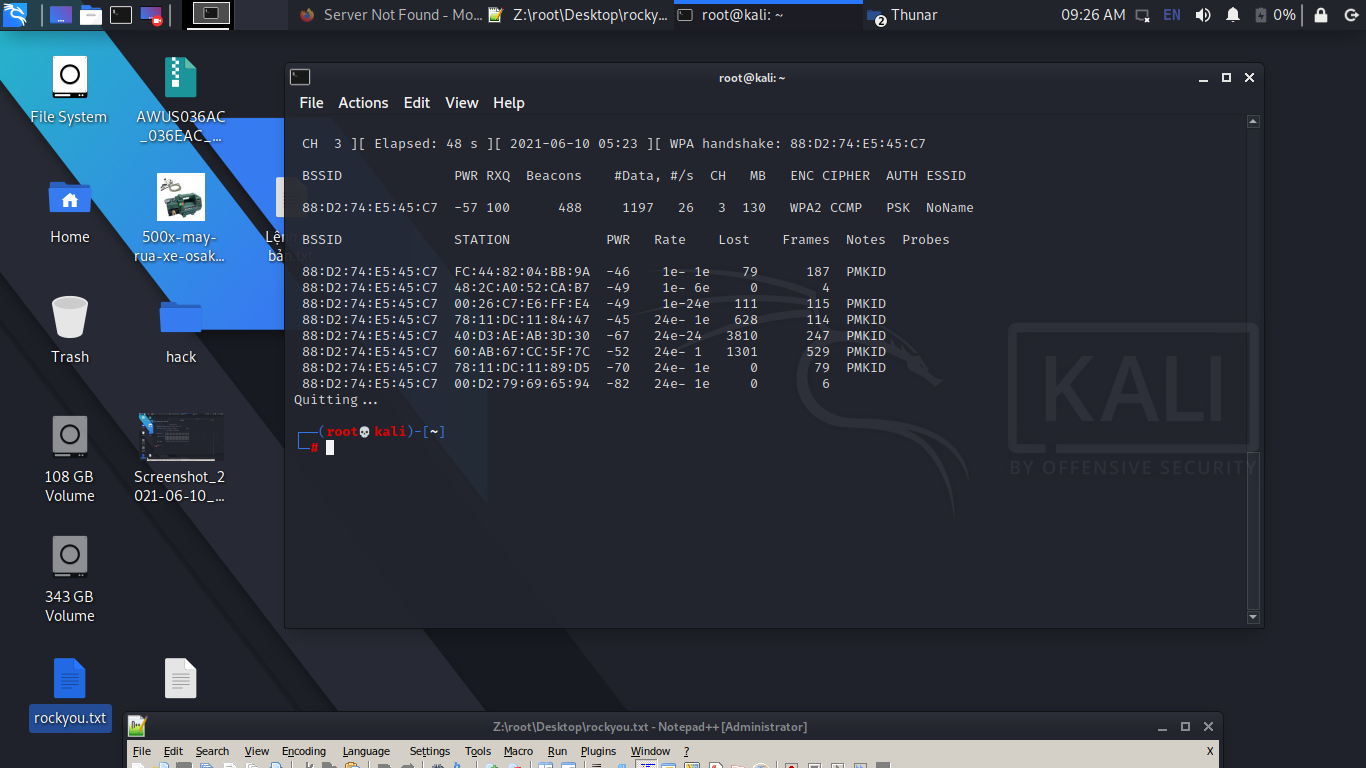Image resolution: width=1366 pixels, height=768 pixels.
Task: Click terminal scrollbar down arrow
Action: (1254, 618)
